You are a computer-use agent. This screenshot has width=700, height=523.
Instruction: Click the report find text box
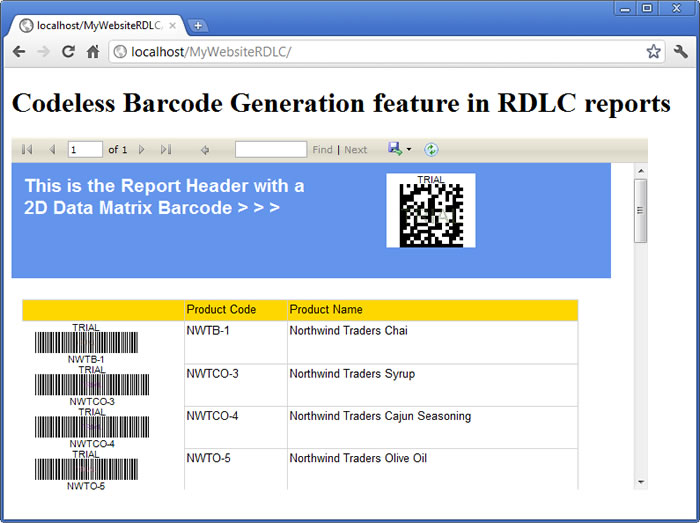tap(271, 149)
